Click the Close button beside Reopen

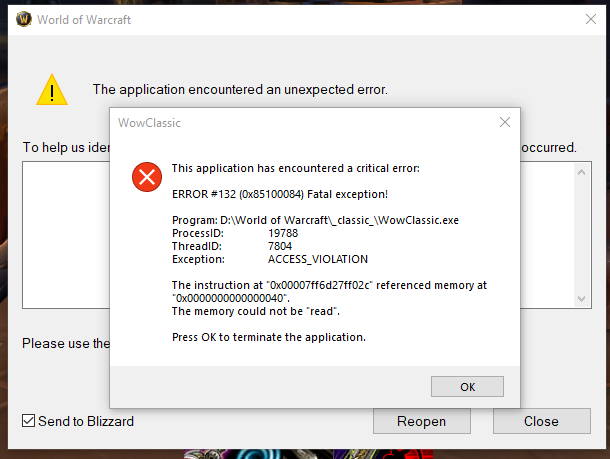point(541,421)
